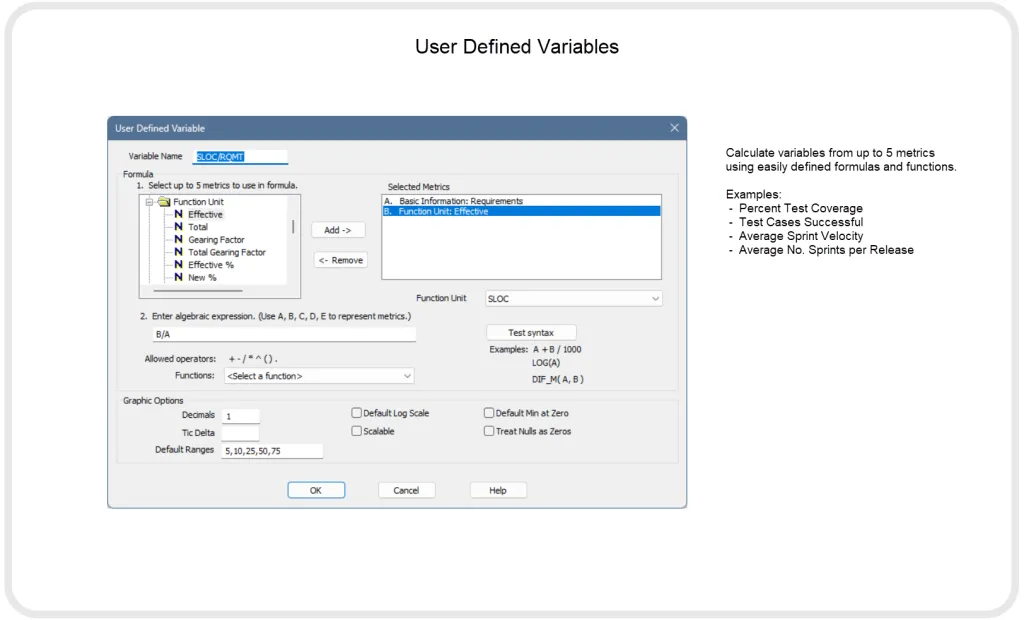The image size is (1024, 620).
Task: Toggle the Scalable checkbox
Action: tap(357, 431)
